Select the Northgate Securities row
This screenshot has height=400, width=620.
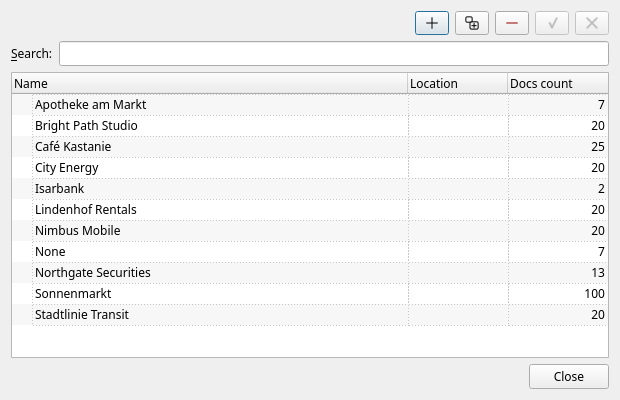(x=310, y=272)
